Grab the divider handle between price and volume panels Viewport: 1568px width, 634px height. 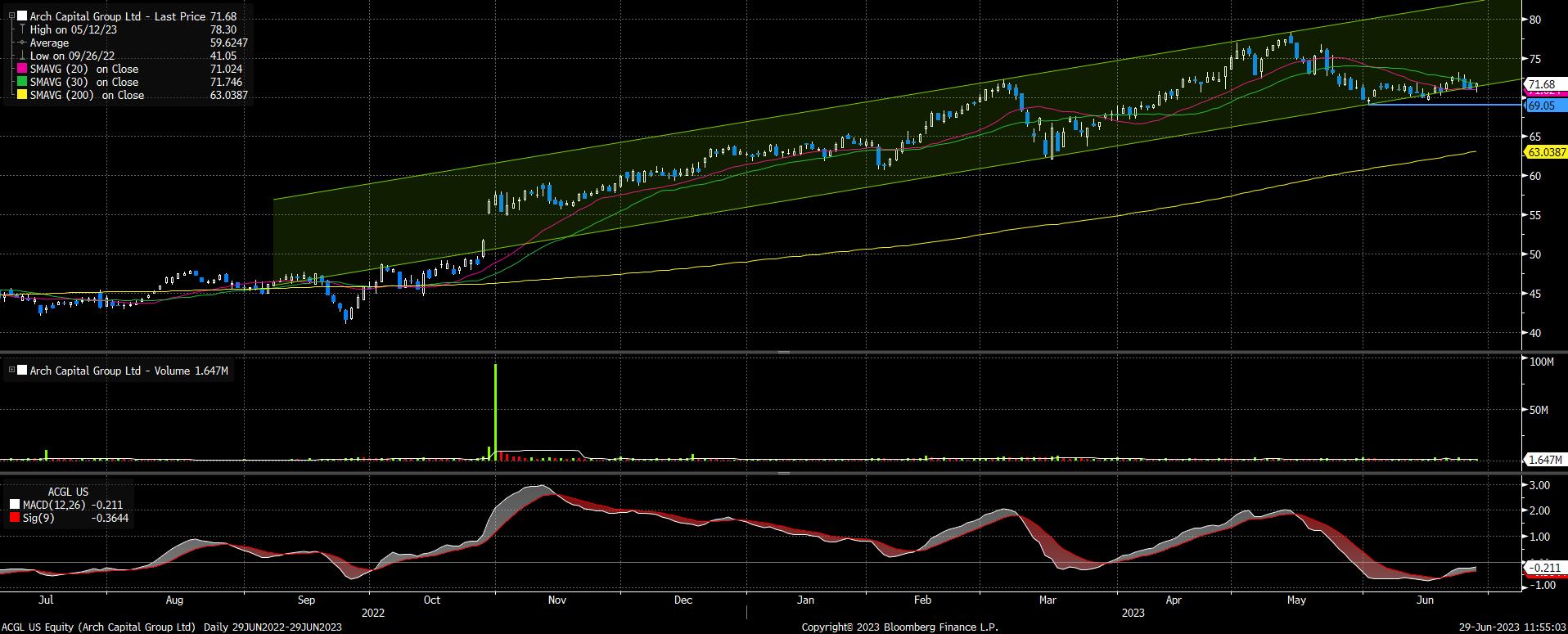click(783, 353)
